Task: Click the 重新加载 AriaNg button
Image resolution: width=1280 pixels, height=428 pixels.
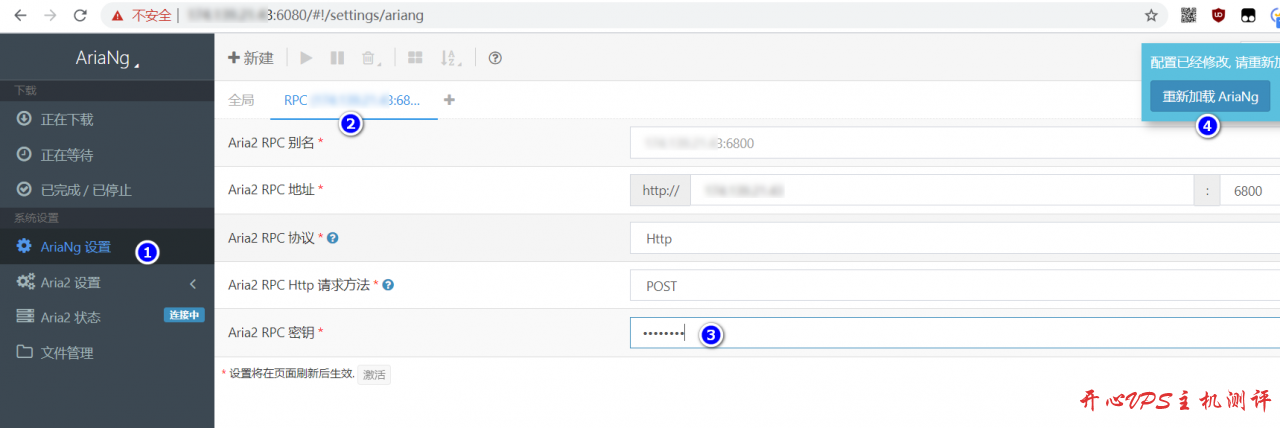Action: click(x=1210, y=97)
